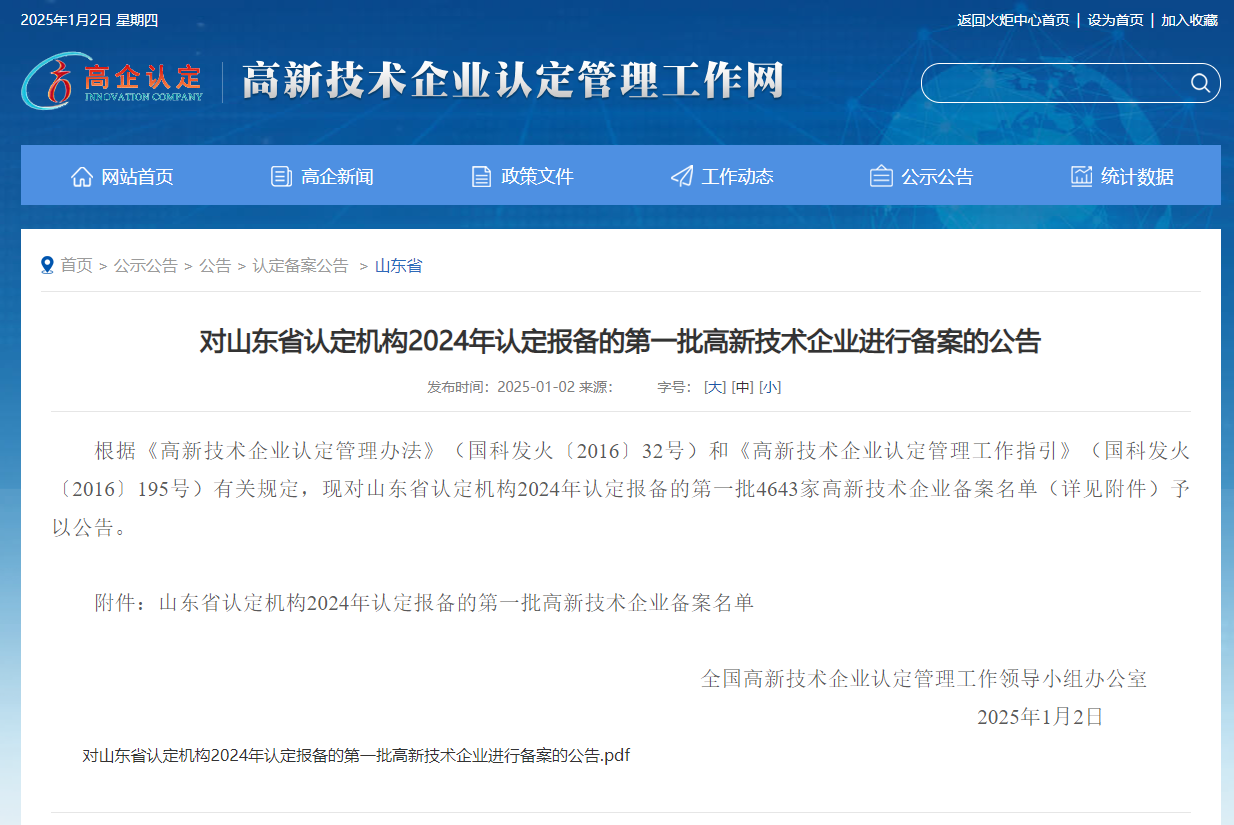This screenshot has width=1234, height=825.
Task: Click the chart icon beside 统计数据
Action: pyautogui.click(x=1081, y=177)
